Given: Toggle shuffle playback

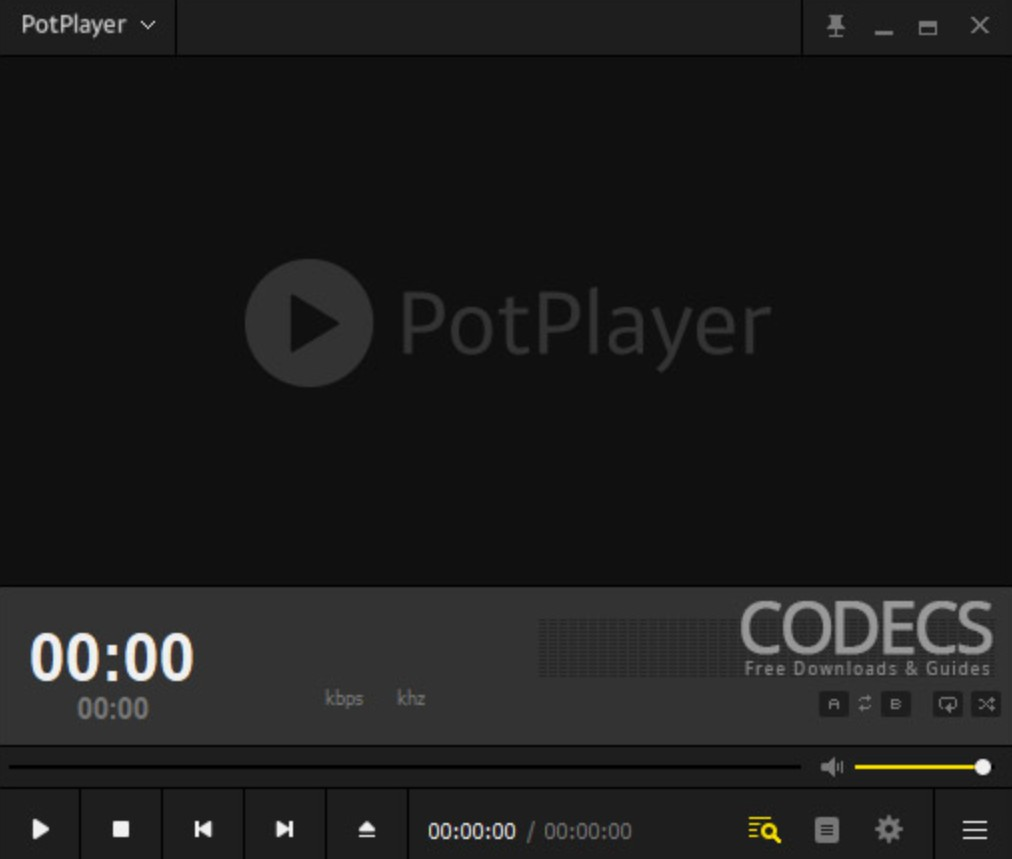Looking at the screenshot, I should (x=986, y=704).
